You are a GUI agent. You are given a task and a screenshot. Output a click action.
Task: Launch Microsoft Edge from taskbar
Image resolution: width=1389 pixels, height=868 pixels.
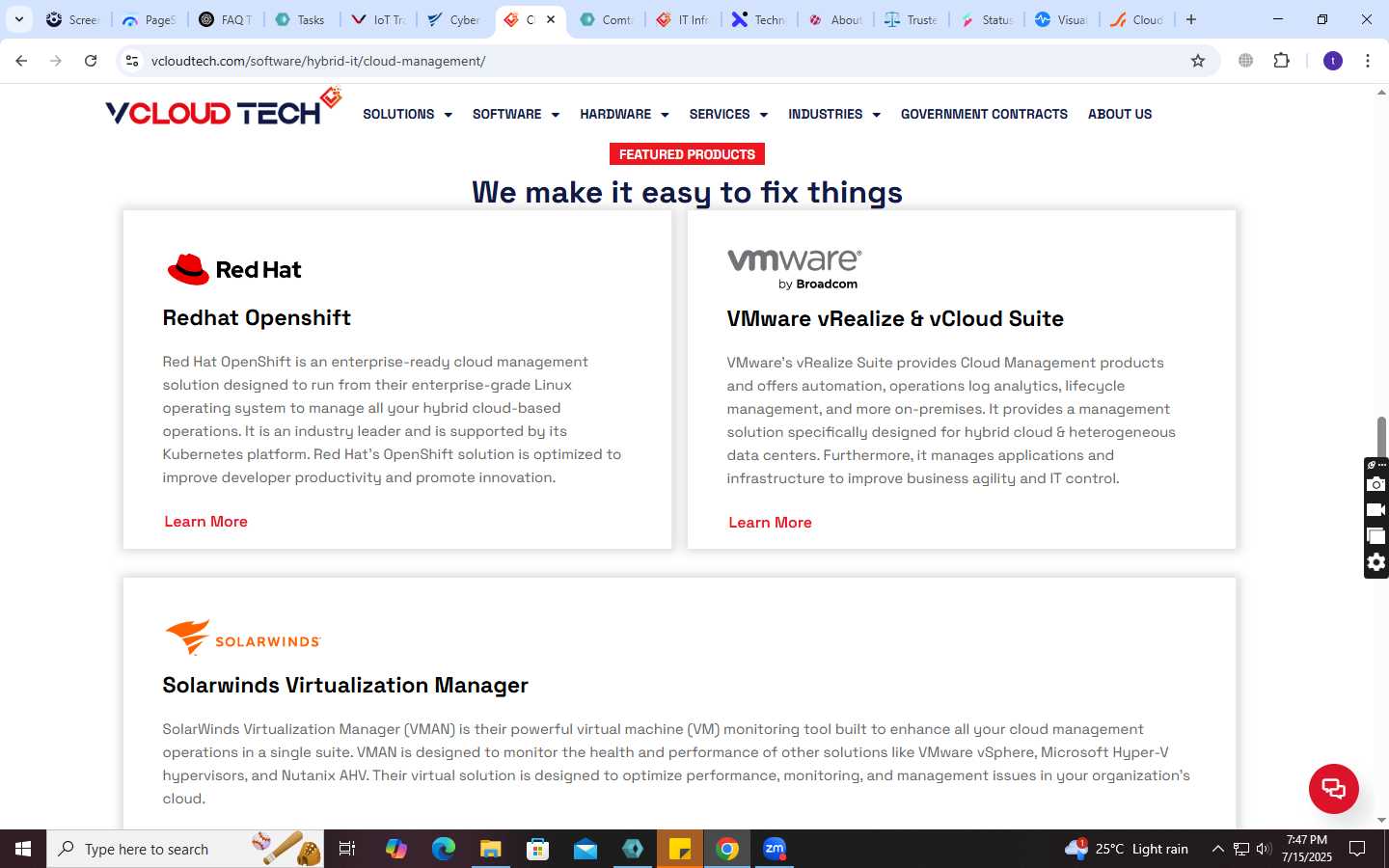444,849
